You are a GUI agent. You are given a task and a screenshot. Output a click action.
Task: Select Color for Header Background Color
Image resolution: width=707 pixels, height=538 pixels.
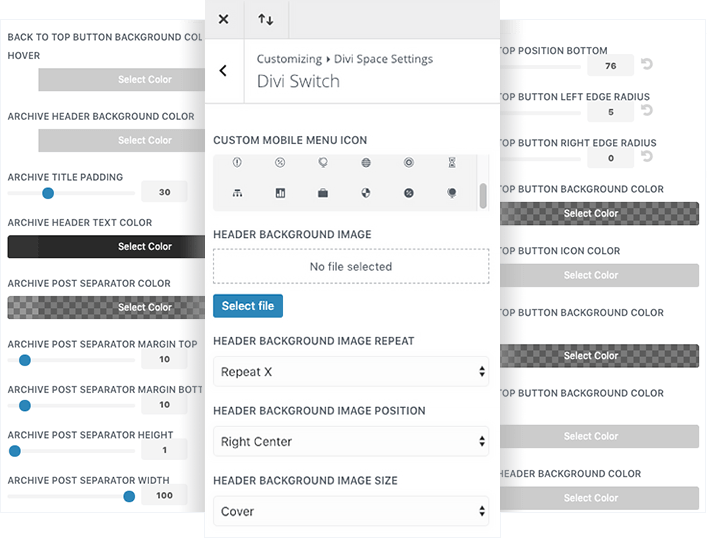click(599, 498)
